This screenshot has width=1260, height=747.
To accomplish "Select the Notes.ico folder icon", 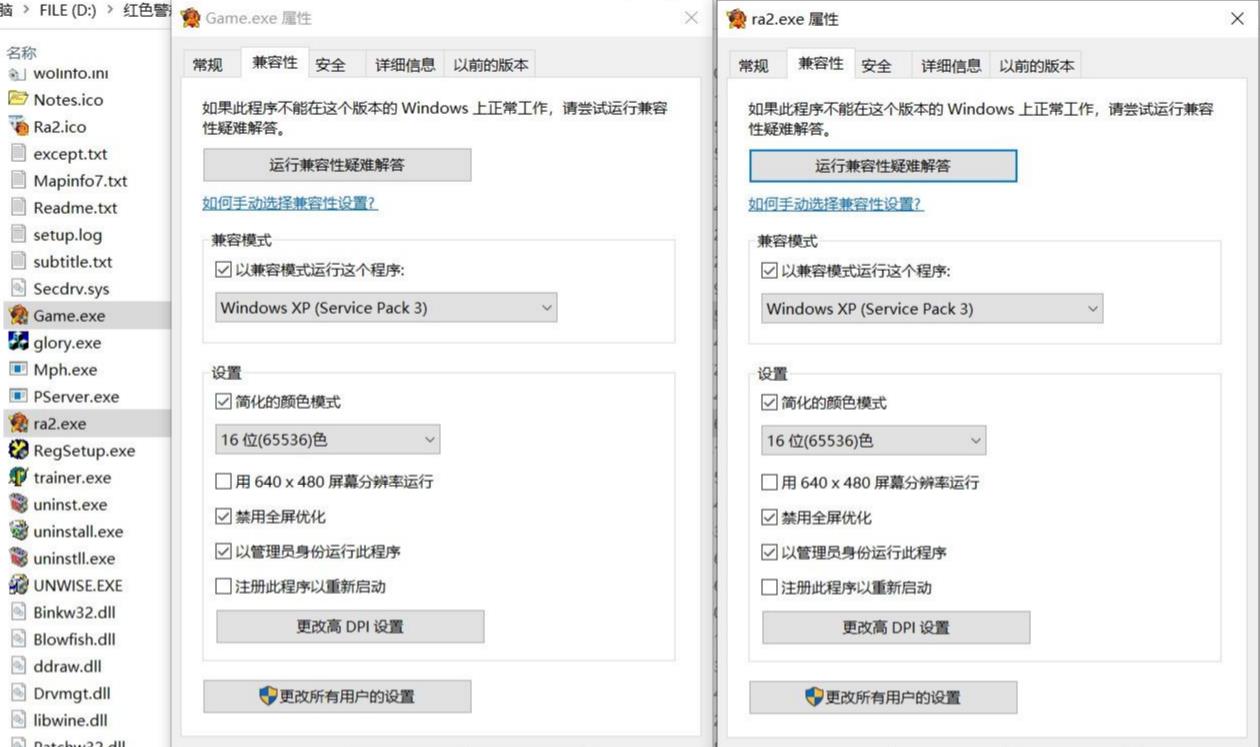I will click(x=18, y=99).
